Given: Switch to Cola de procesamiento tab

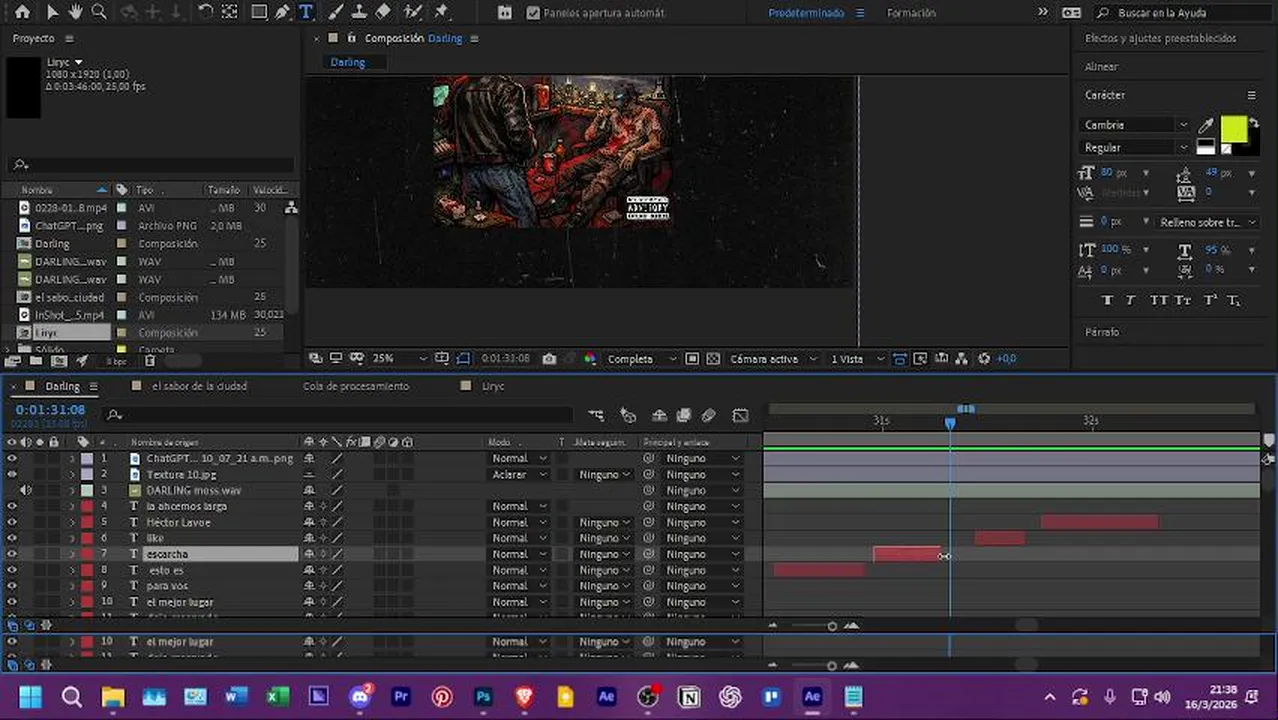Looking at the screenshot, I should 356,386.
